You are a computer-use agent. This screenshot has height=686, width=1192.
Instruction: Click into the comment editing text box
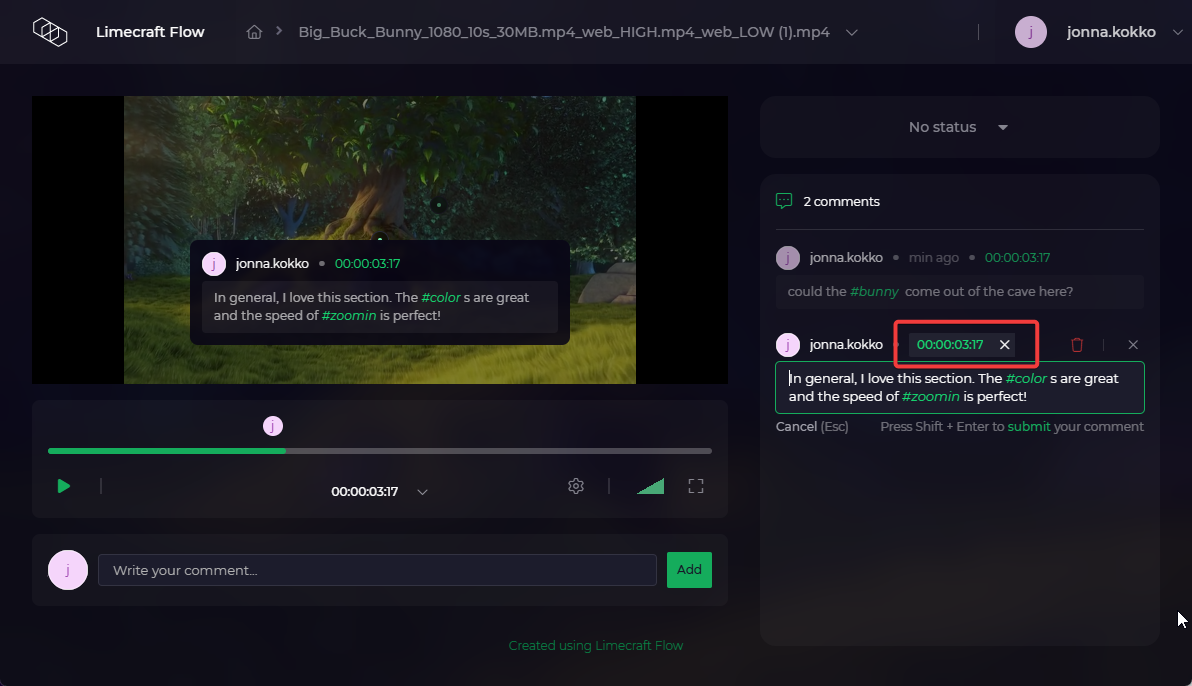pos(959,388)
